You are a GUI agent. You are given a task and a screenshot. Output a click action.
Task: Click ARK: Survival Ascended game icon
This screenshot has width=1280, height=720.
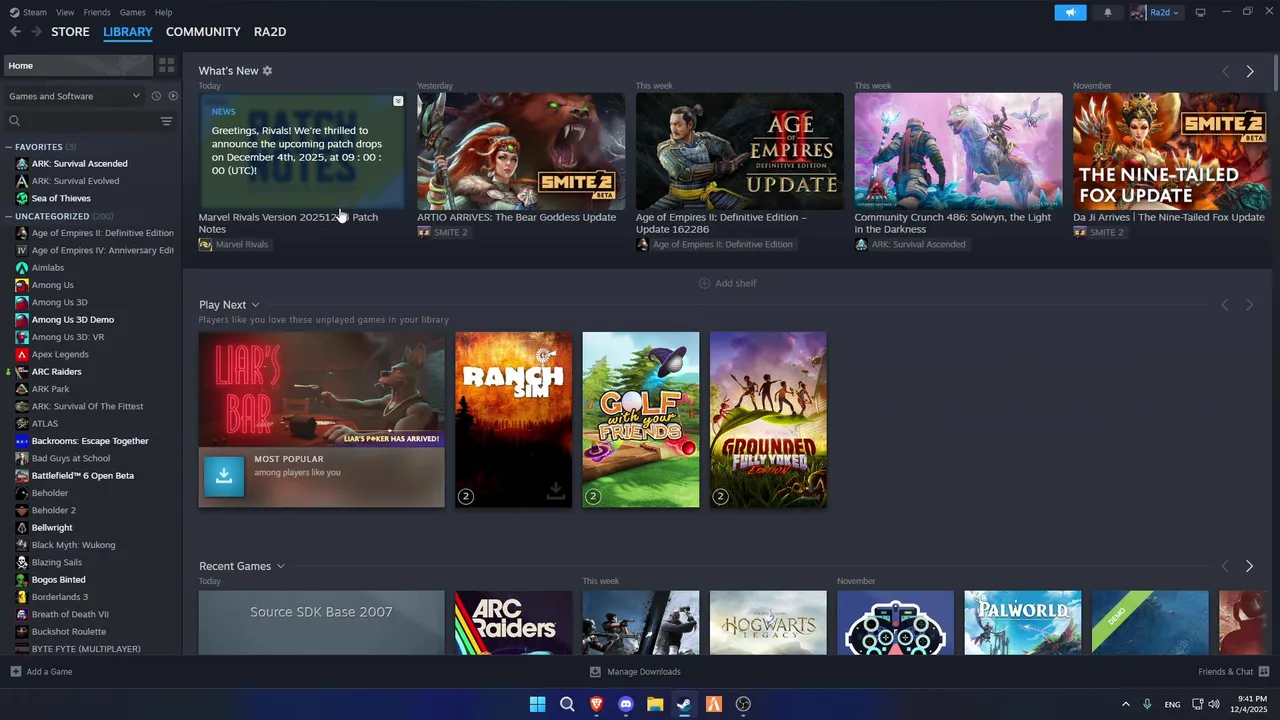click(22, 164)
